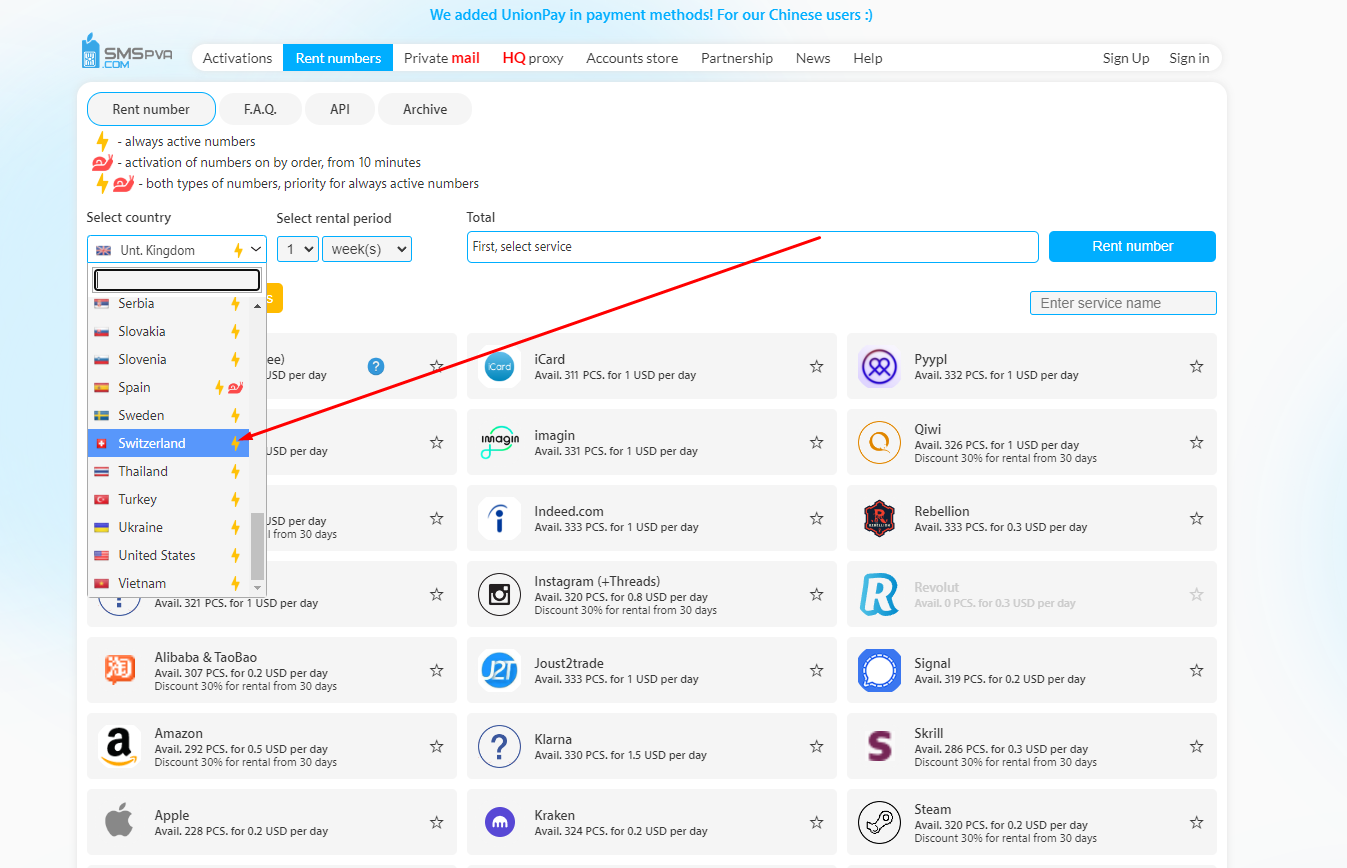Viewport: 1347px width, 868px height.
Task: Click the blue help question icon
Action: tap(376, 367)
